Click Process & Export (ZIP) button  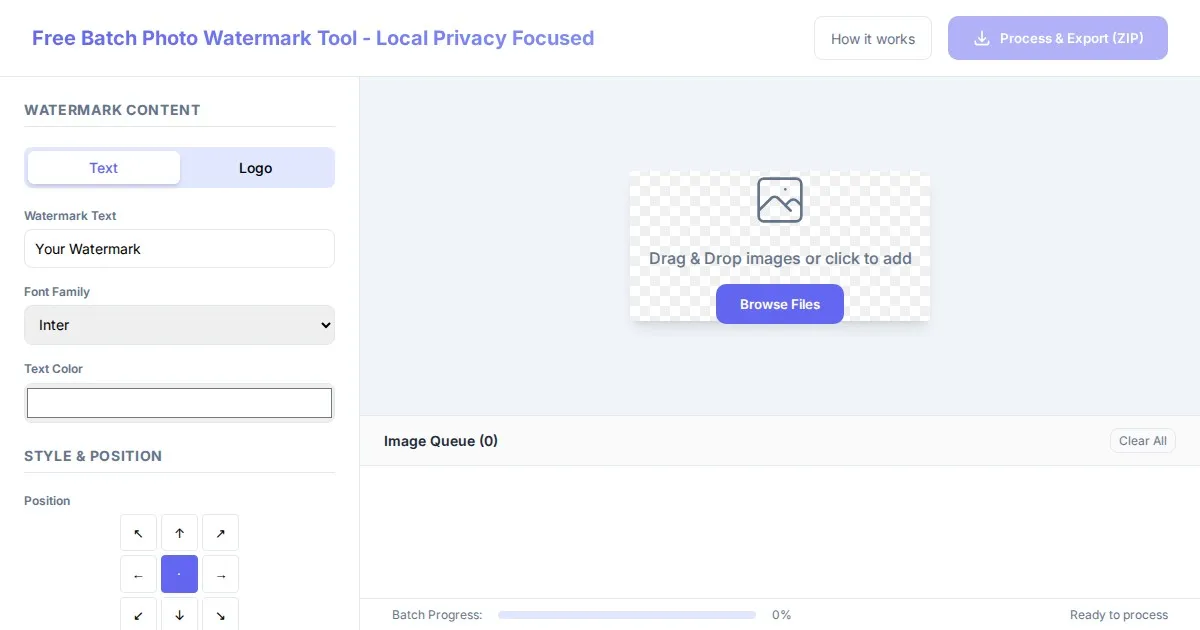(1057, 38)
